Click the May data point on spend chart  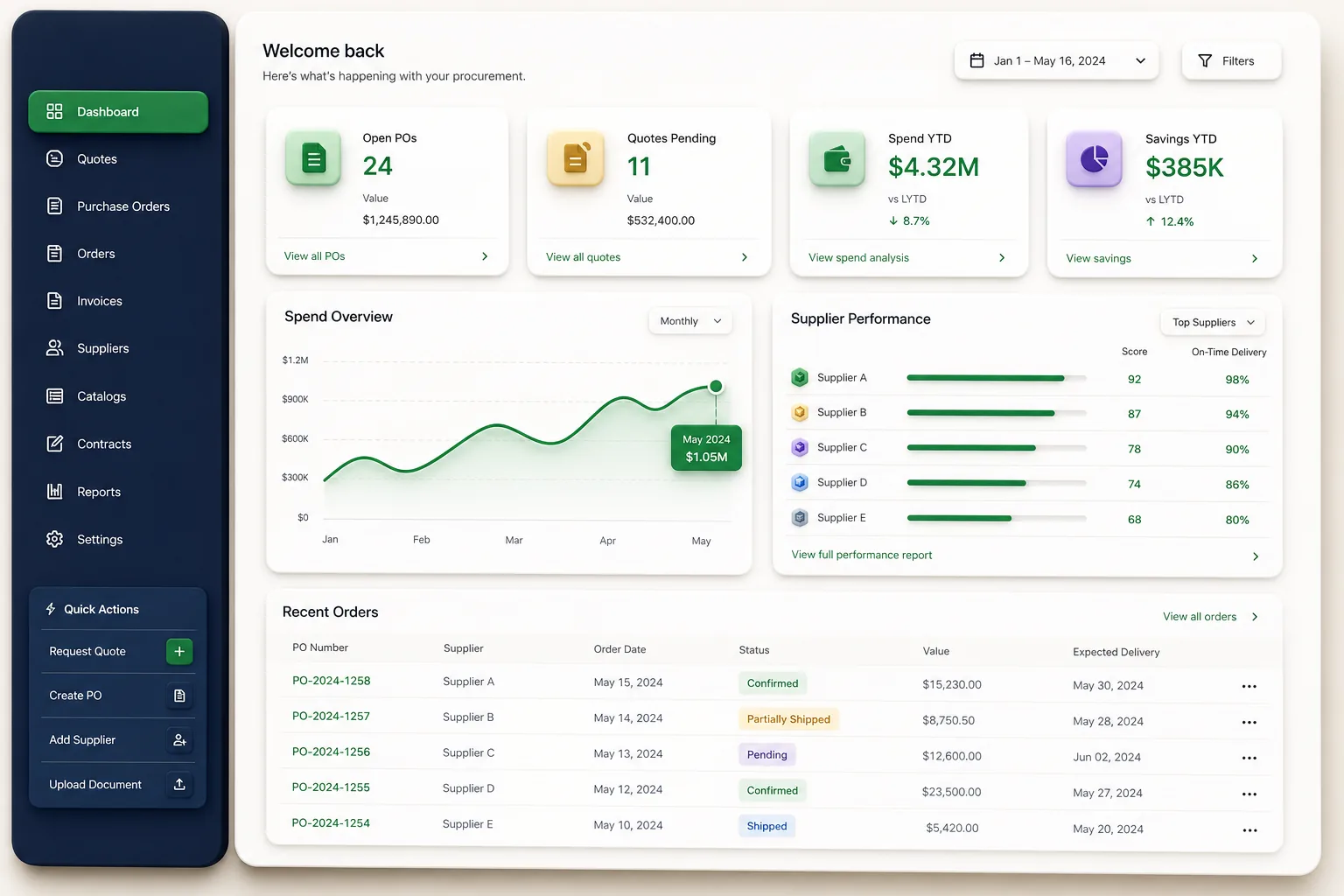click(x=716, y=386)
